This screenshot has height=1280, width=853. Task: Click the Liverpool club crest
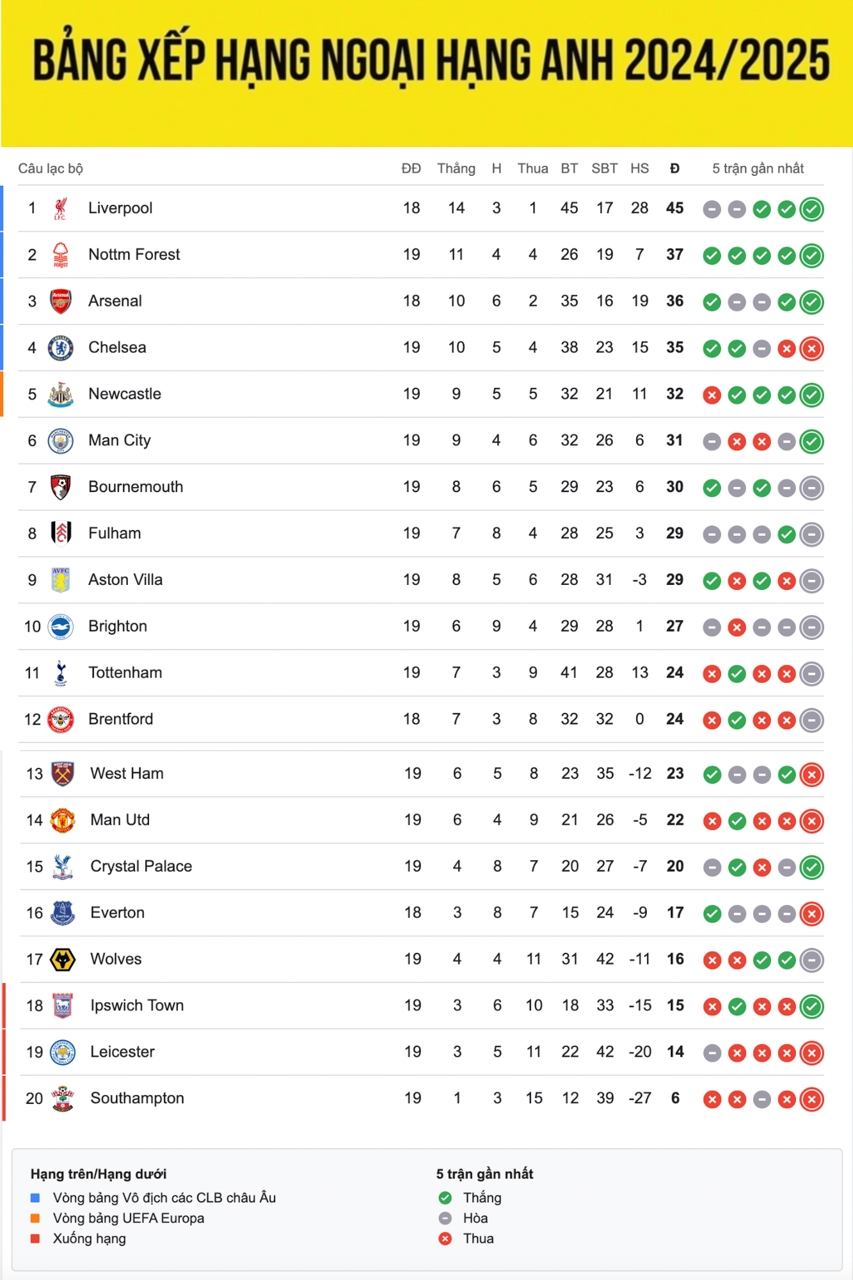tap(61, 208)
